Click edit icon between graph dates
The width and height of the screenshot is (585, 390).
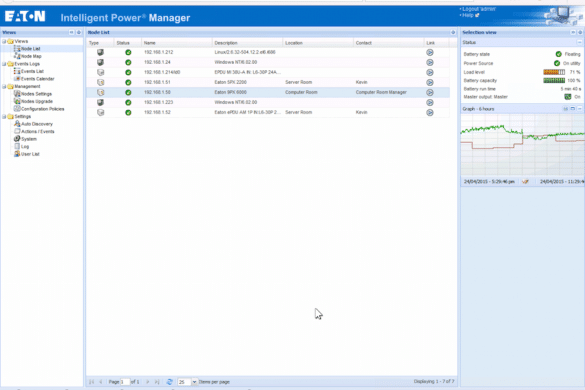tap(525, 182)
